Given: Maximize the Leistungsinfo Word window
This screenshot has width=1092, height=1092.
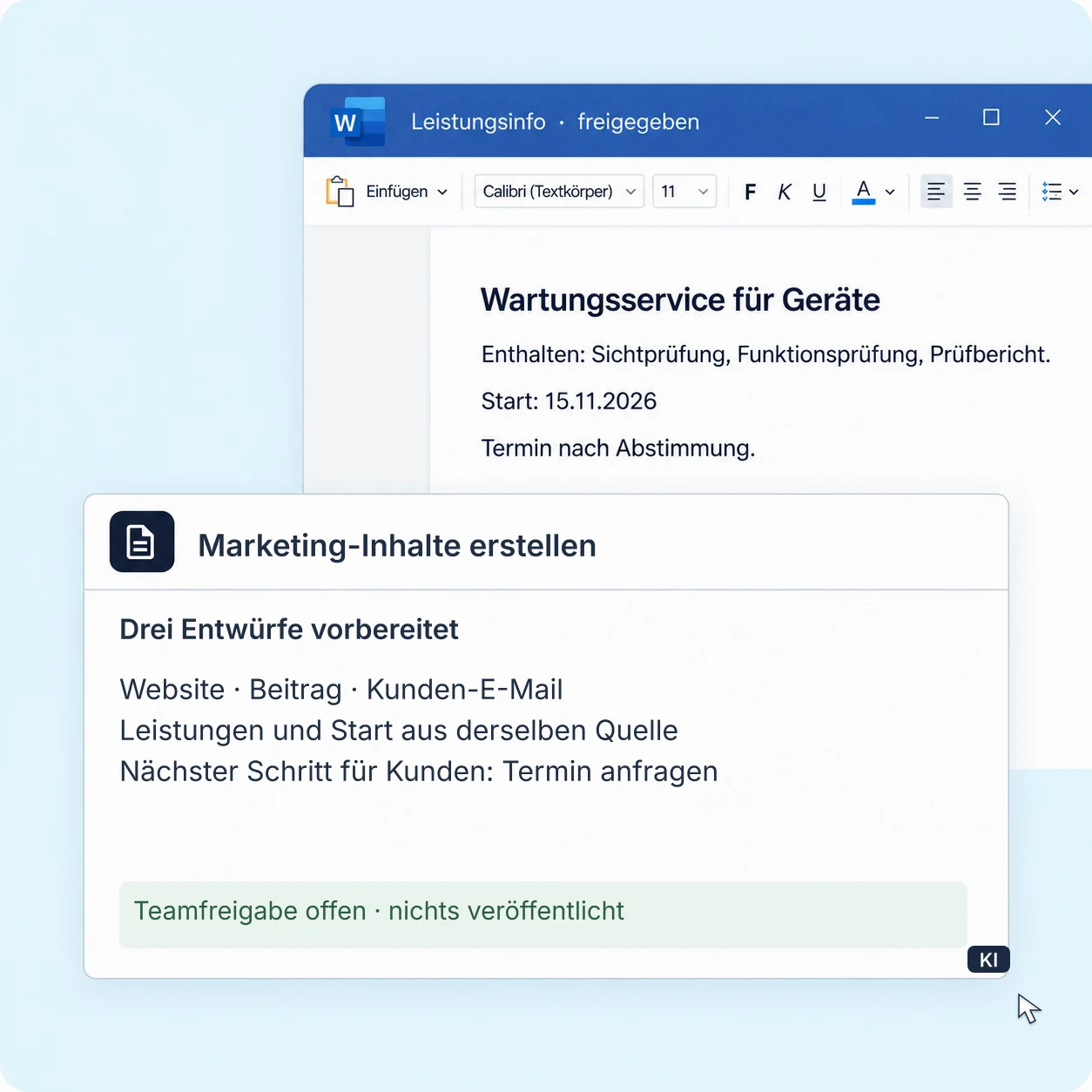Looking at the screenshot, I should (x=991, y=118).
